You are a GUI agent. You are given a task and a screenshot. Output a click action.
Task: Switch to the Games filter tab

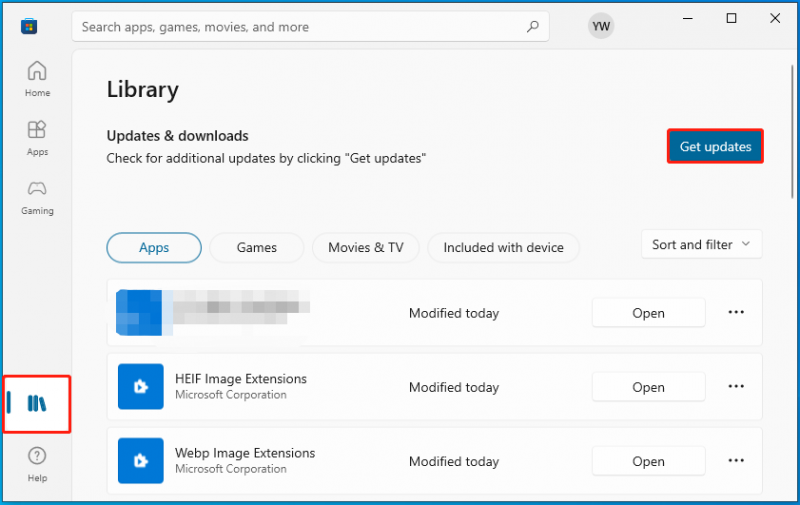tap(257, 247)
